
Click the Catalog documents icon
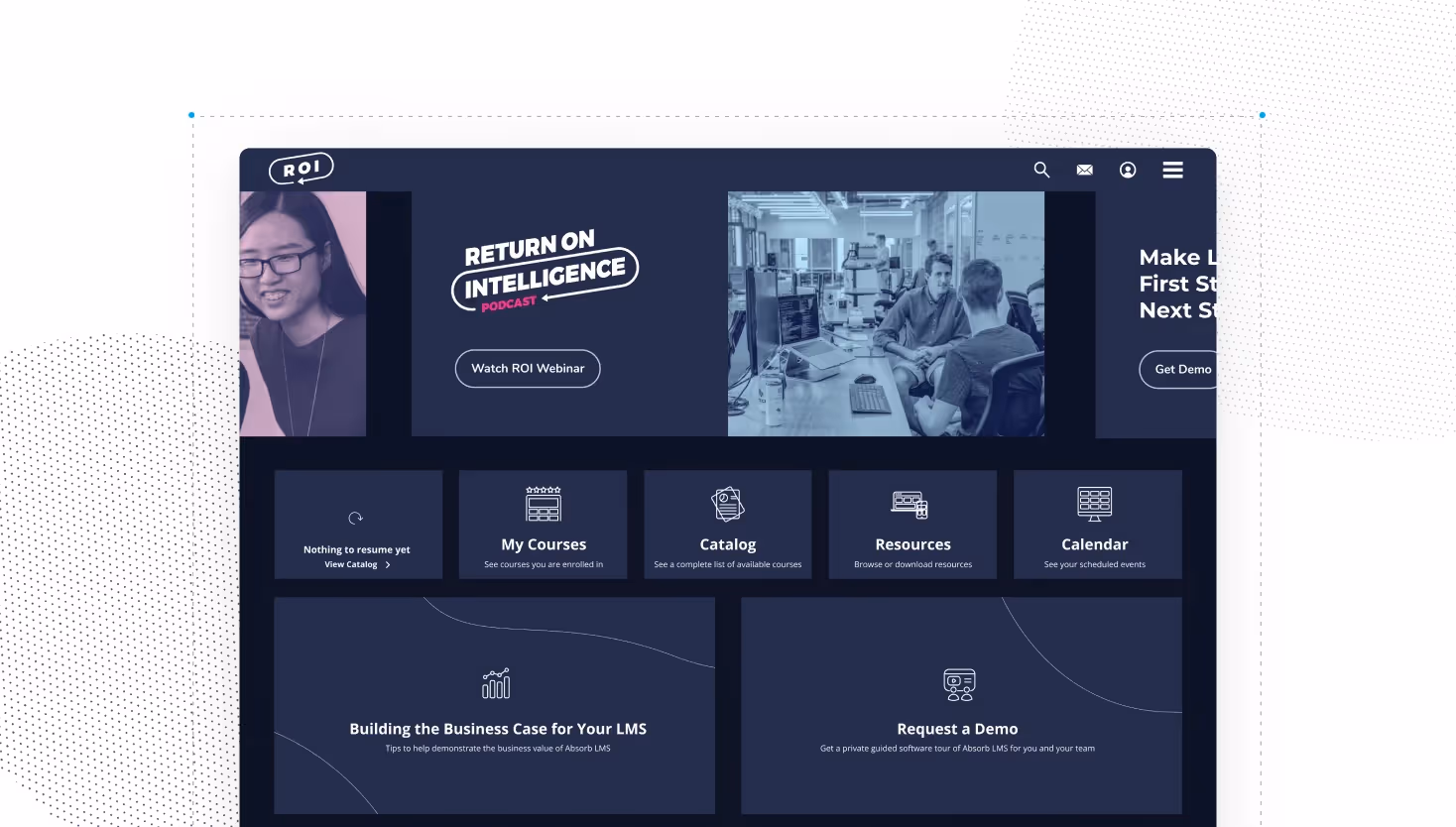728,504
